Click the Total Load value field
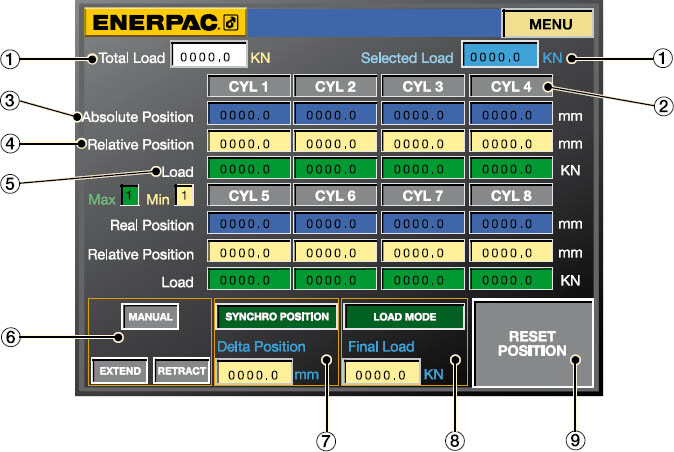Image resolution: width=674 pixels, height=452 pixels. point(208,58)
